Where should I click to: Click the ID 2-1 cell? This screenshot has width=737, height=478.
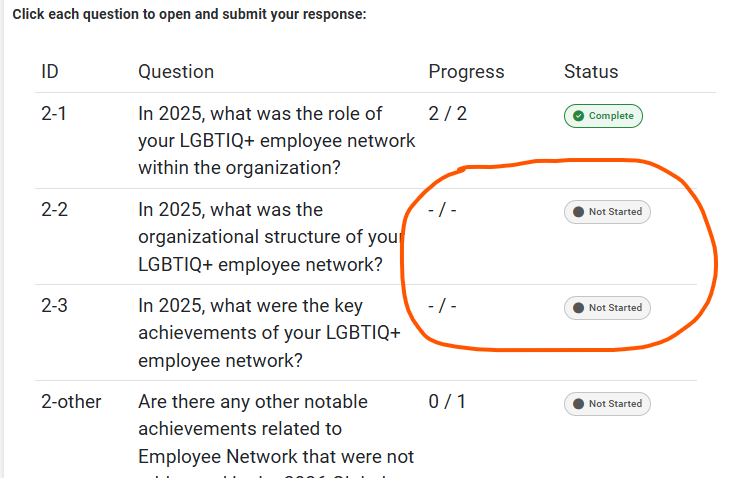[54, 114]
